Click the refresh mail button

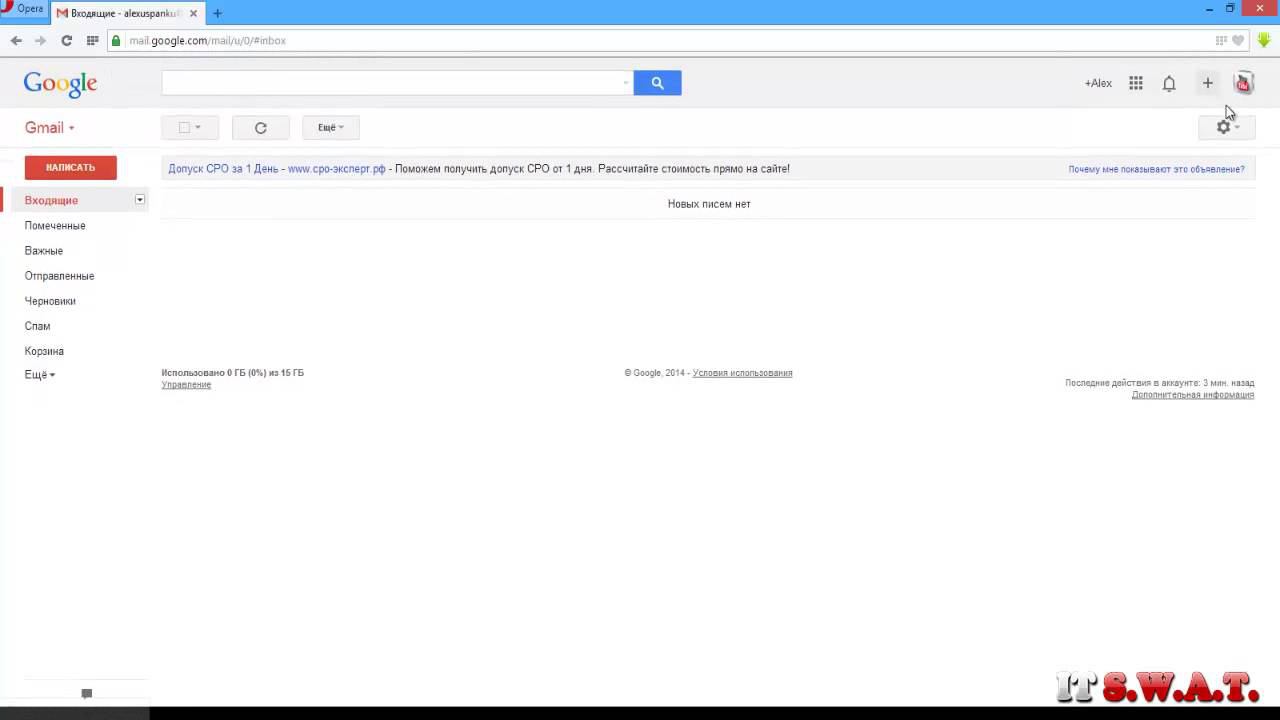pos(260,127)
